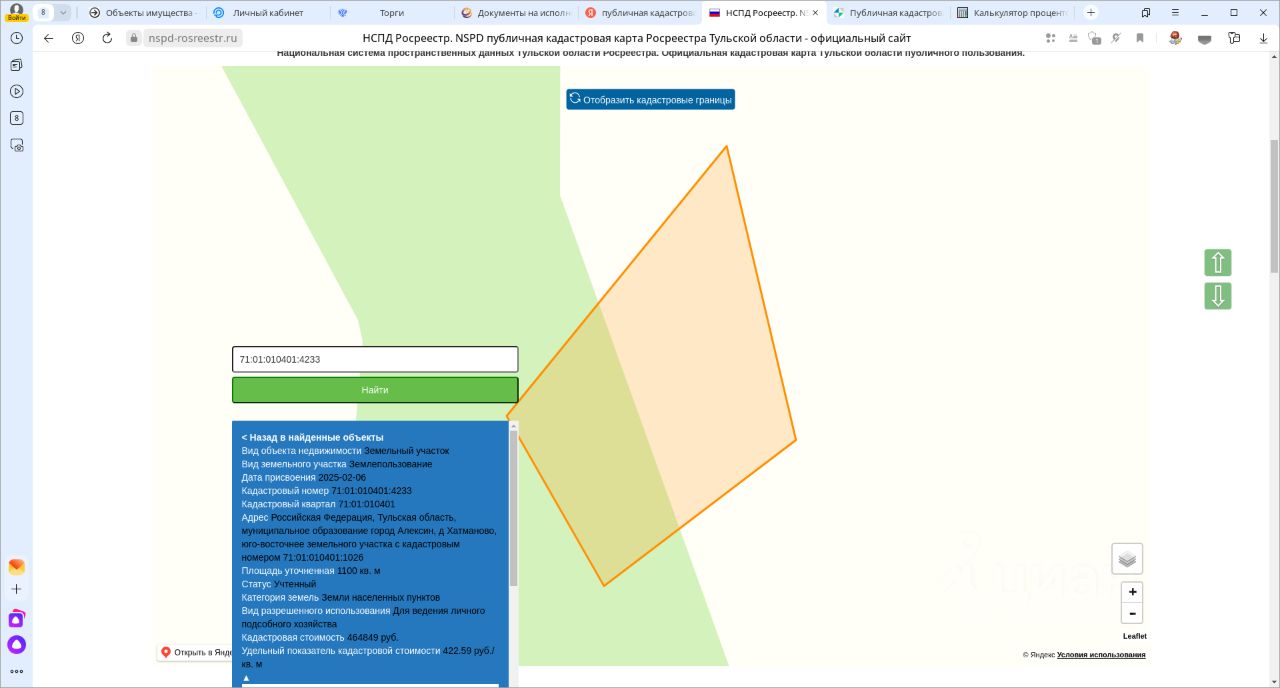1280x688 pixels.
Task: Expand the tab list dropdown arrow
Action: [x=63, y=12]
